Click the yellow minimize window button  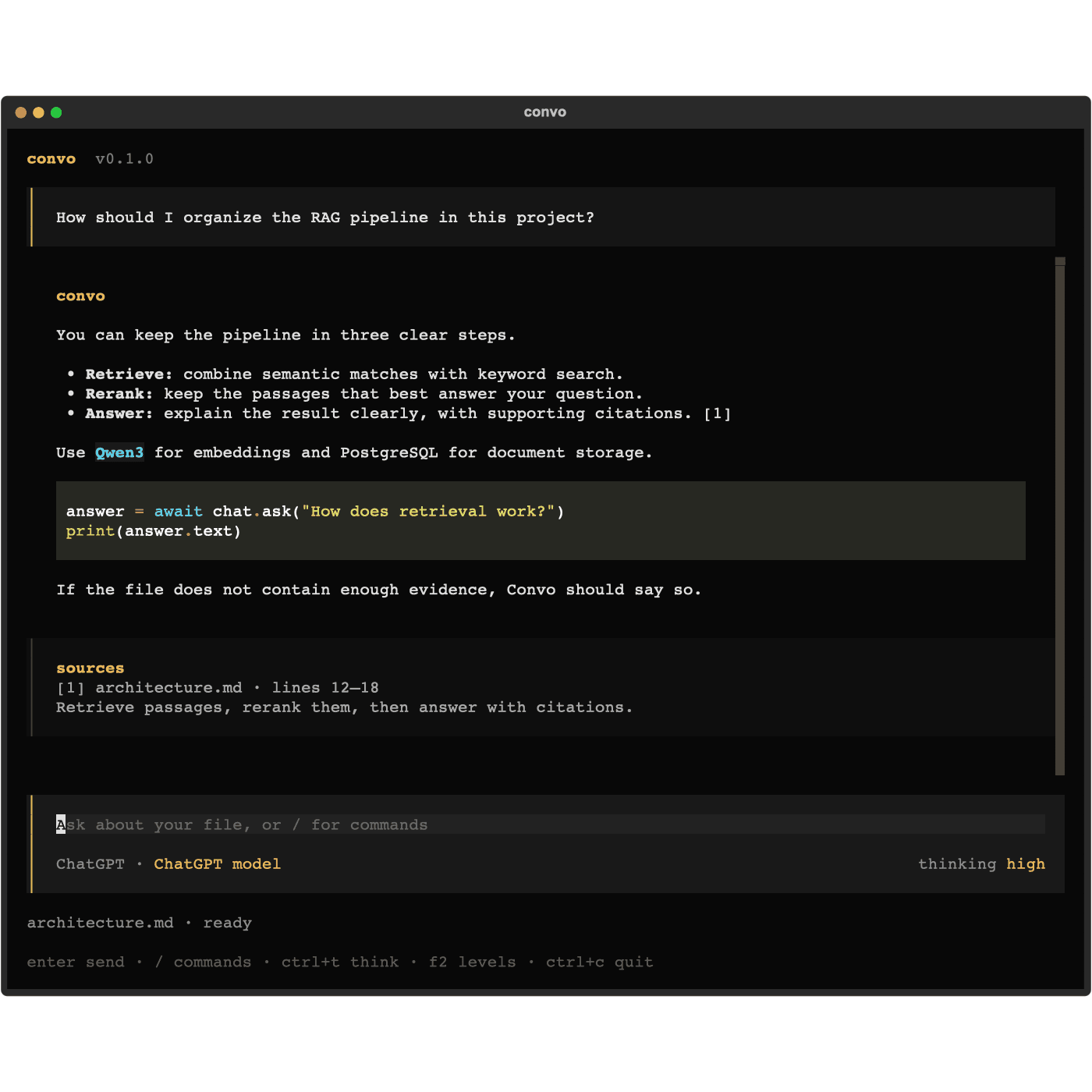pos(38,112)
